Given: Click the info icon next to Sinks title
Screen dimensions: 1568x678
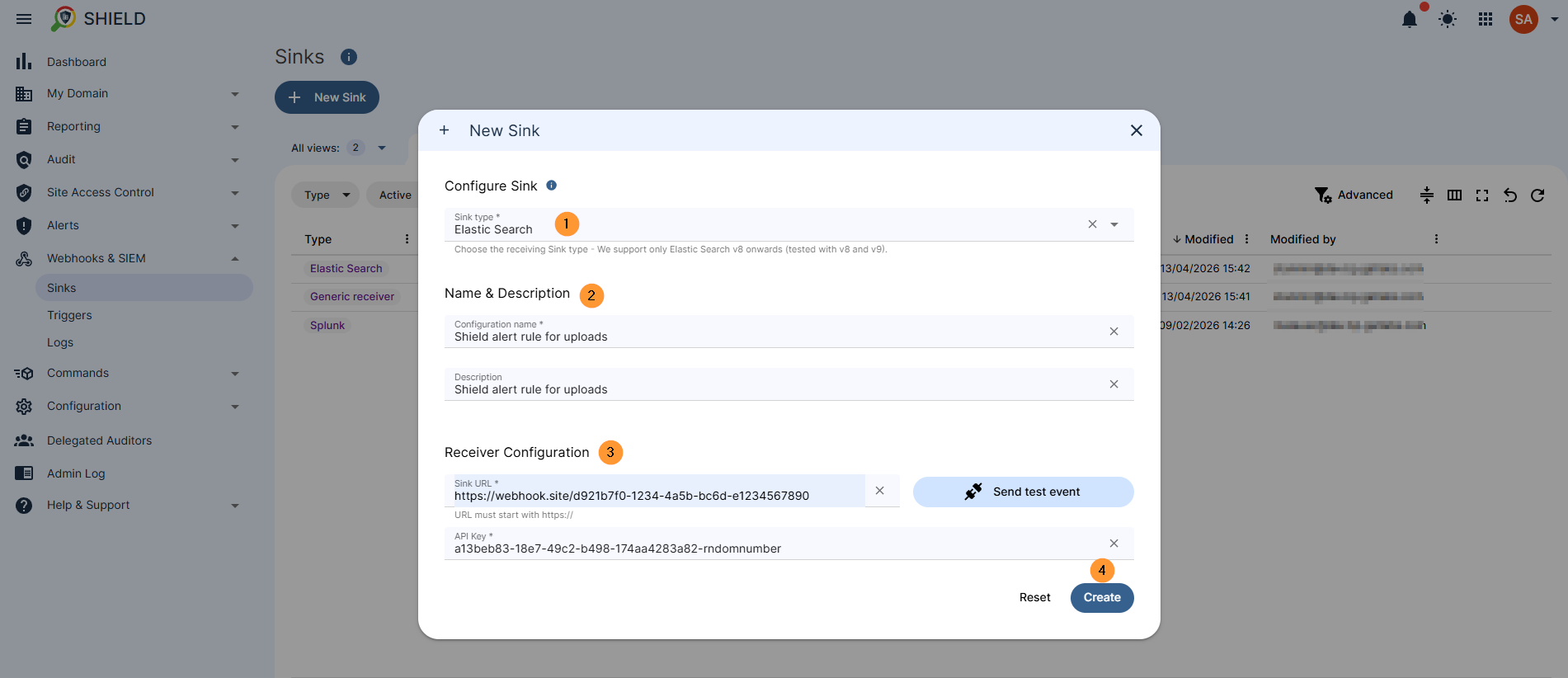Looking at the screenshot, I should coord(349,57).
